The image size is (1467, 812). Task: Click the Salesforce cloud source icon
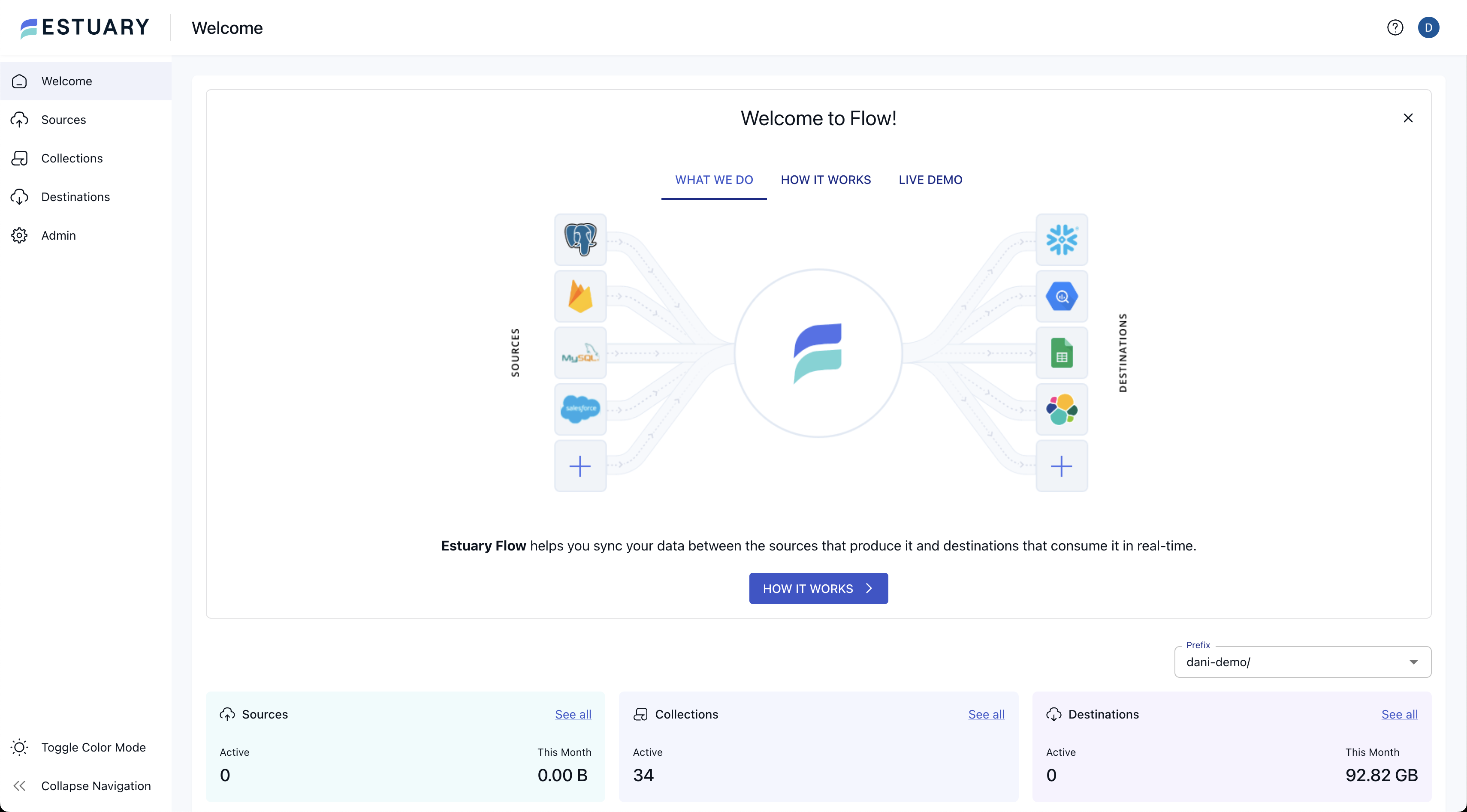tap(580, 409)
